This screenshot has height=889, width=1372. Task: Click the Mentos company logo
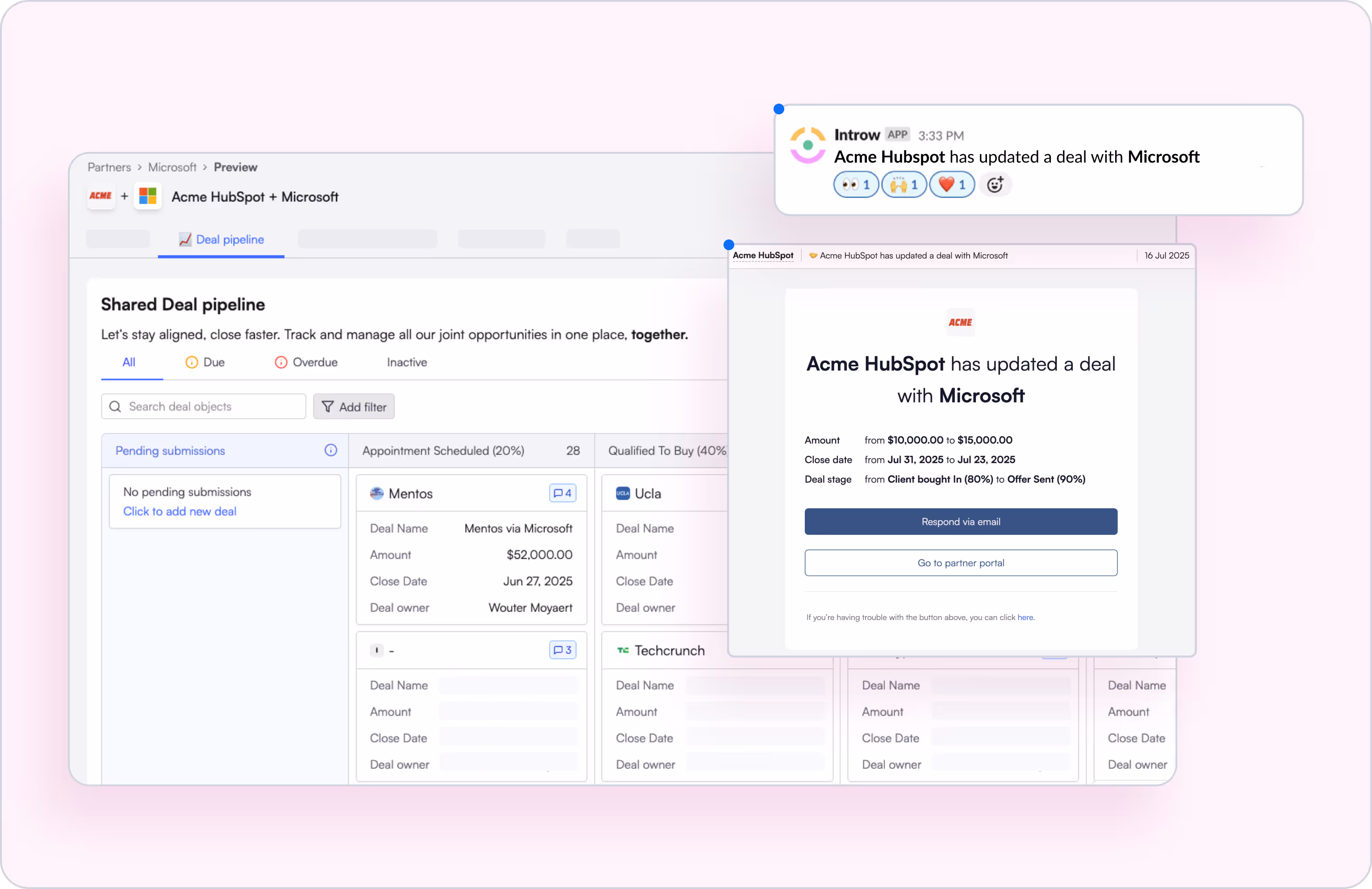tap(376, 494)
